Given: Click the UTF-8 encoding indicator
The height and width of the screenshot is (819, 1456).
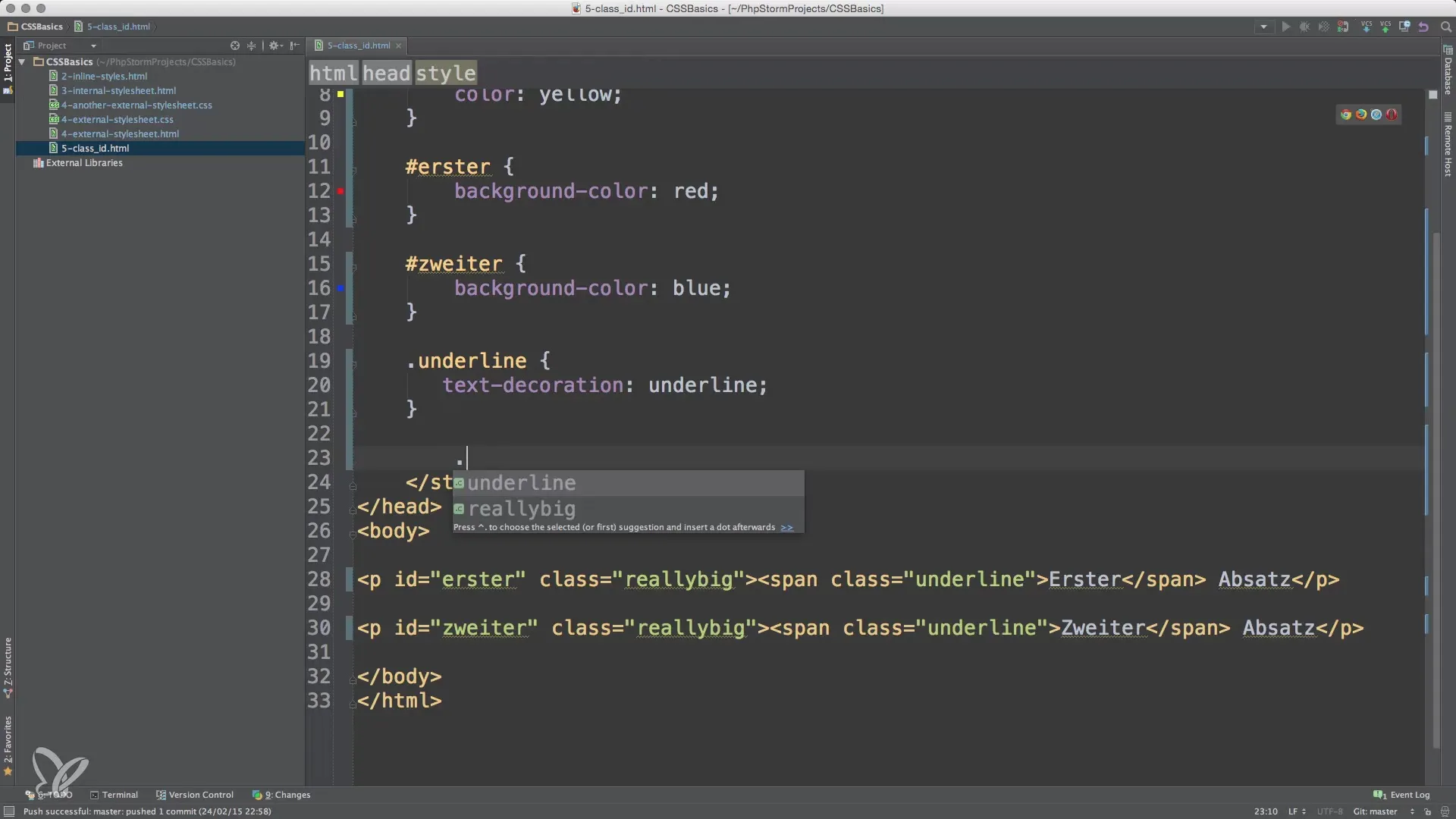Looking at the screenshot, I should pos(1330,811).
